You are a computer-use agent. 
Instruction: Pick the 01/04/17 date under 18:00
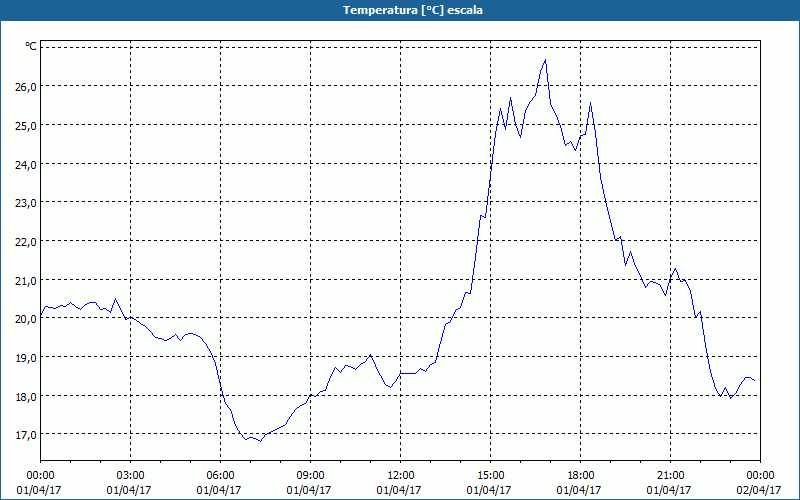point(579,490)
